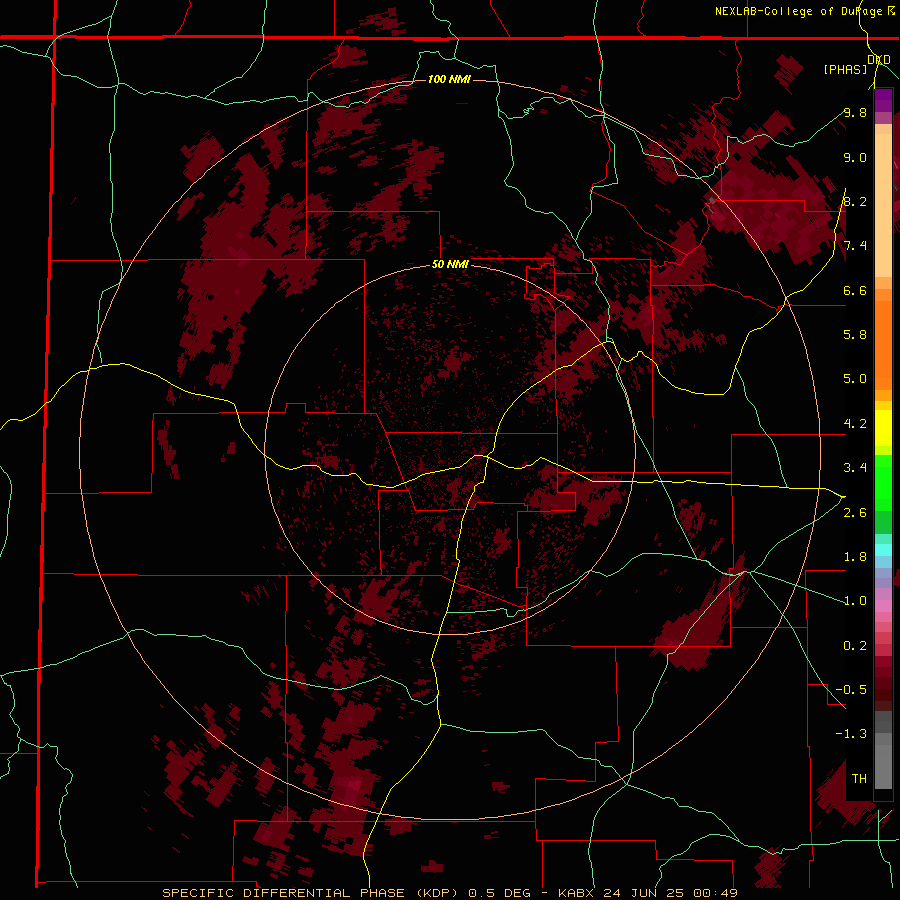
Task: Click the 8.2 color scale label
Action: (855, 201)
